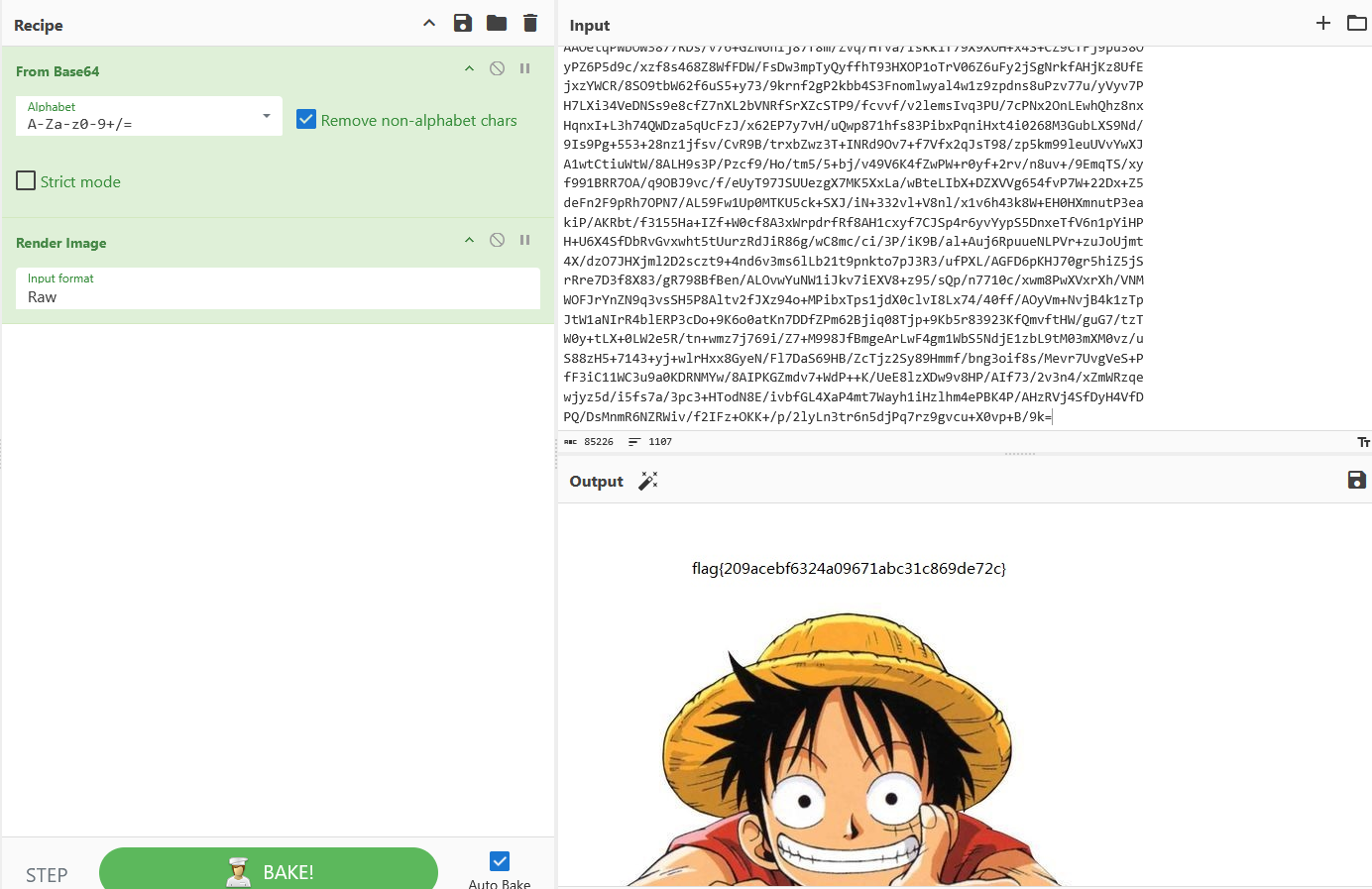Toggle Remove non-alphabet chars checkbox

306,120
